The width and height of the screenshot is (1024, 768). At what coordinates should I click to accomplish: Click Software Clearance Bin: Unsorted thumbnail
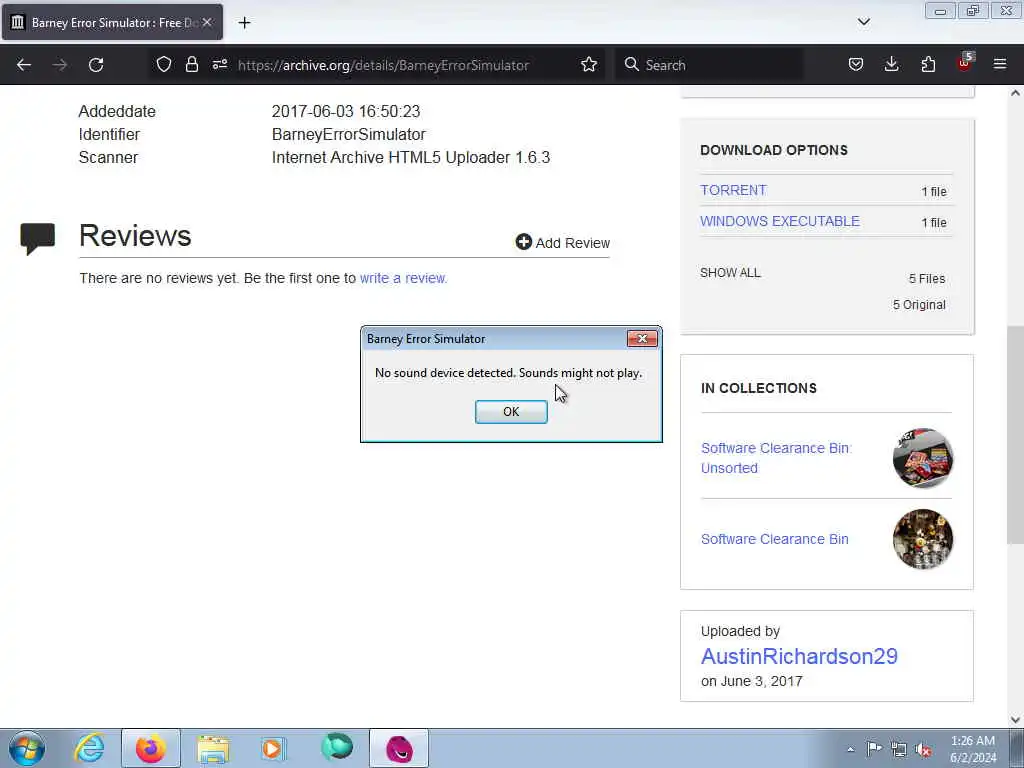pos(922,458)
